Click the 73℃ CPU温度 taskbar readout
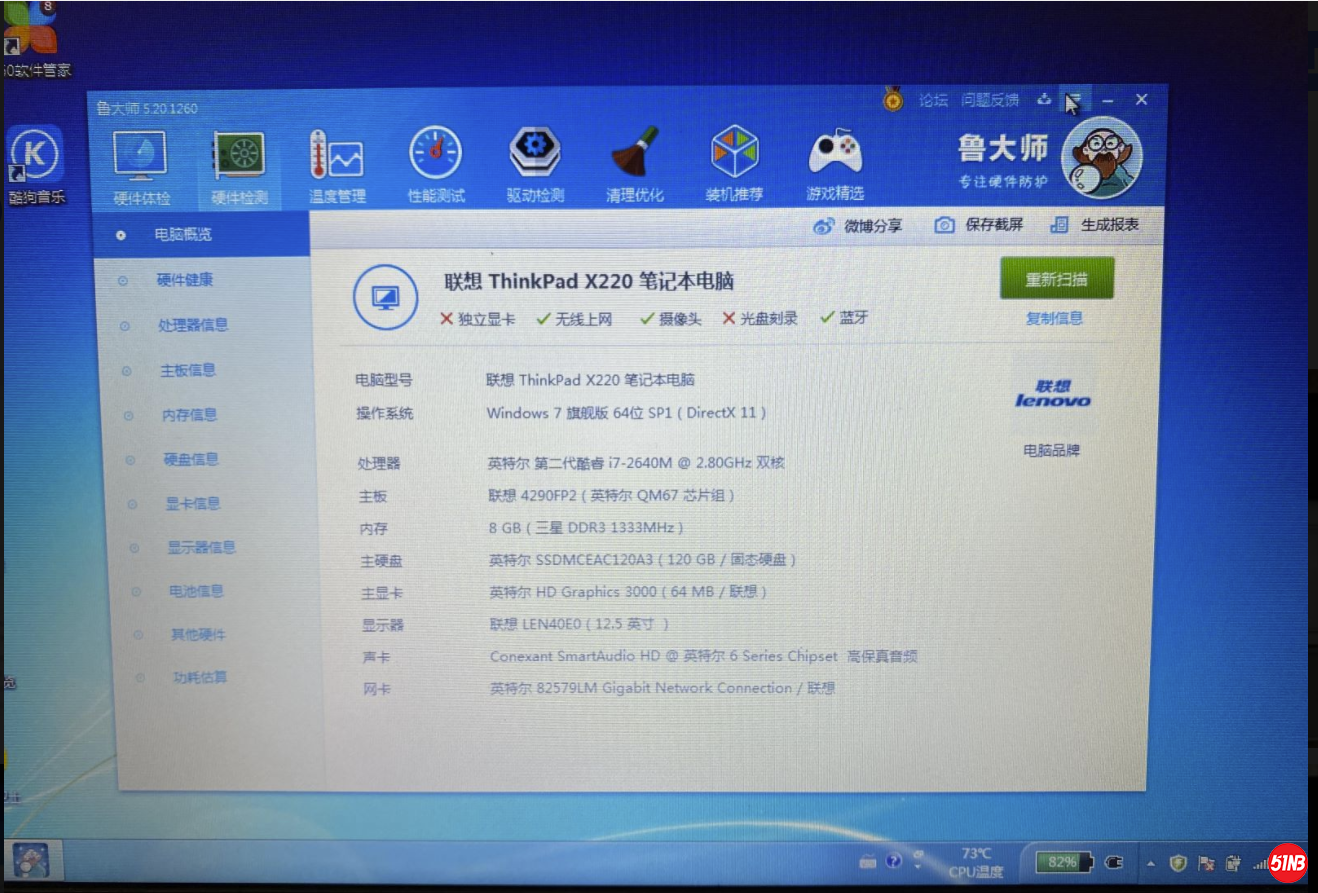 click(976, 862)
